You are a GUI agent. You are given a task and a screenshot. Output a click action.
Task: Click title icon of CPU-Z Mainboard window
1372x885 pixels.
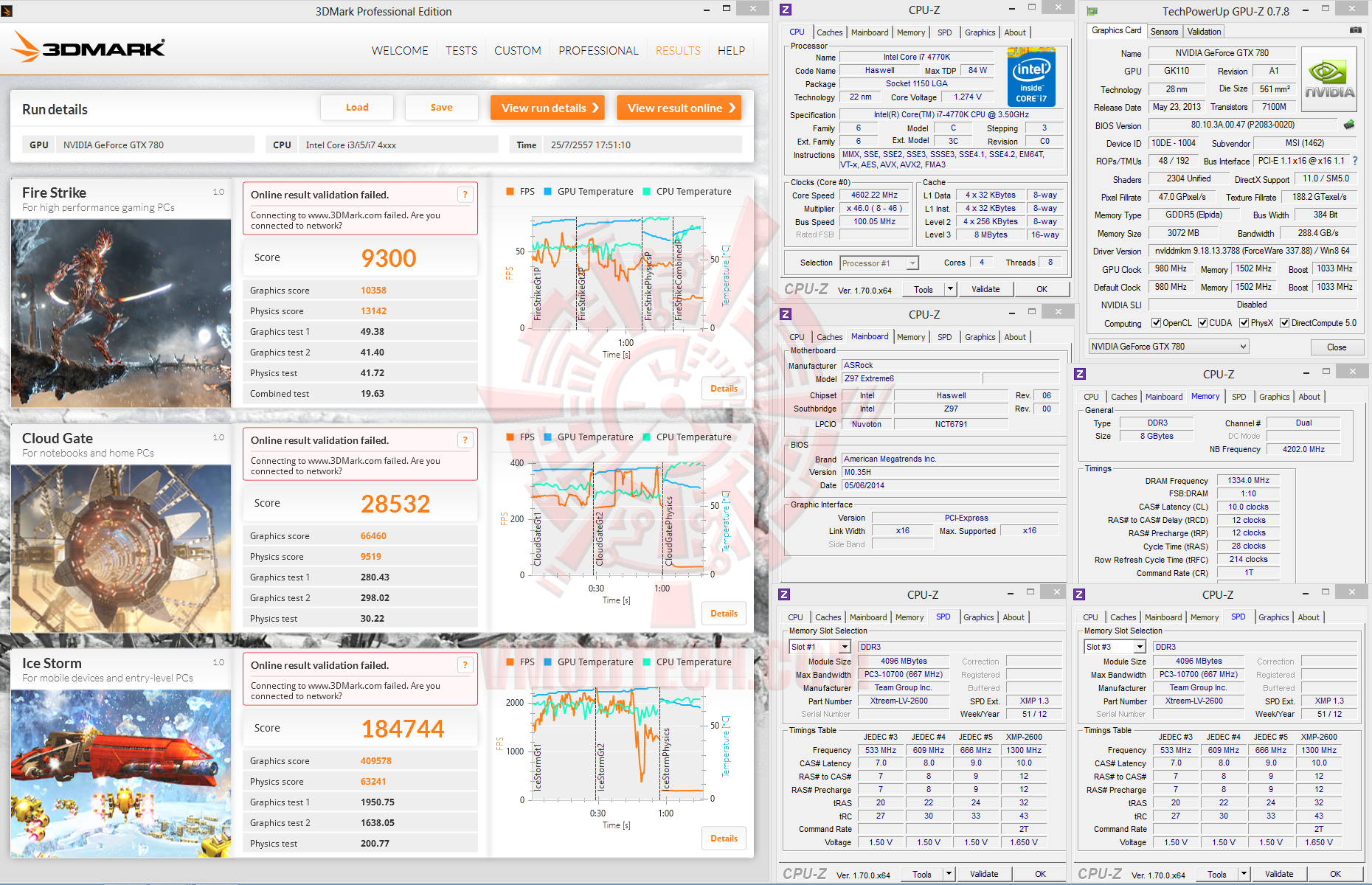tap(786, 314)
